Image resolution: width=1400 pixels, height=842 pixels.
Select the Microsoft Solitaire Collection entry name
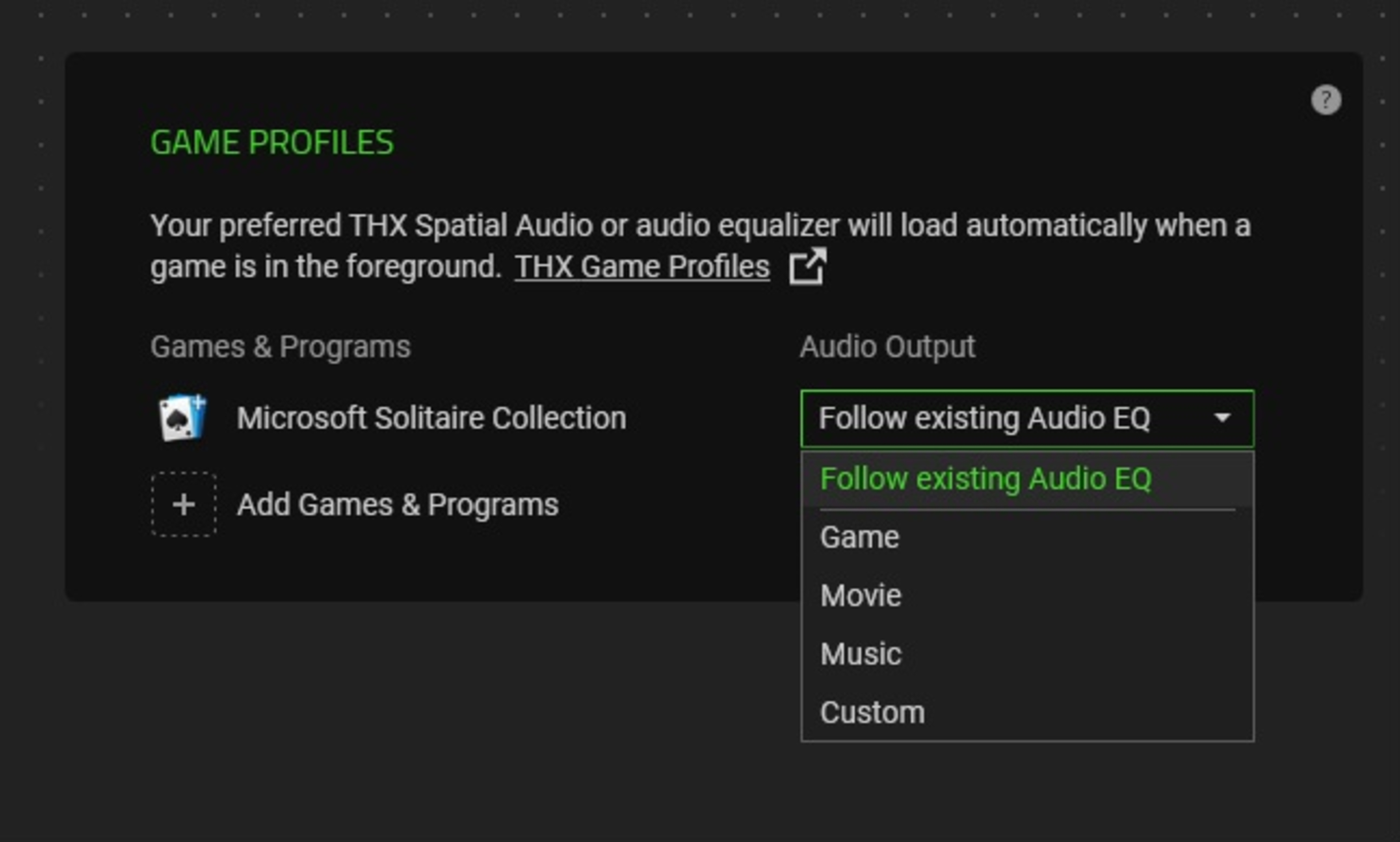[431, 418]
